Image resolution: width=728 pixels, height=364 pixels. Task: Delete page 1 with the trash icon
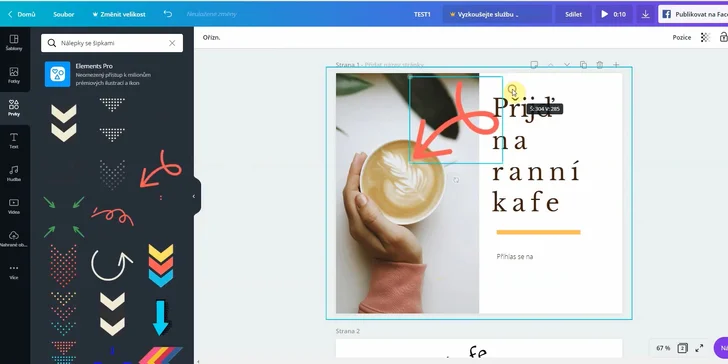600,65
